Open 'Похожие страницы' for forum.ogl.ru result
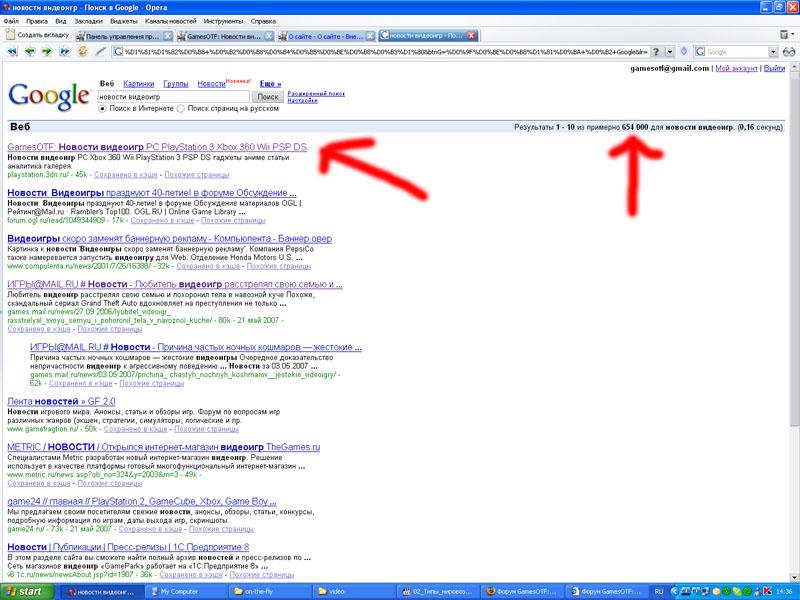 coord(233,220)
